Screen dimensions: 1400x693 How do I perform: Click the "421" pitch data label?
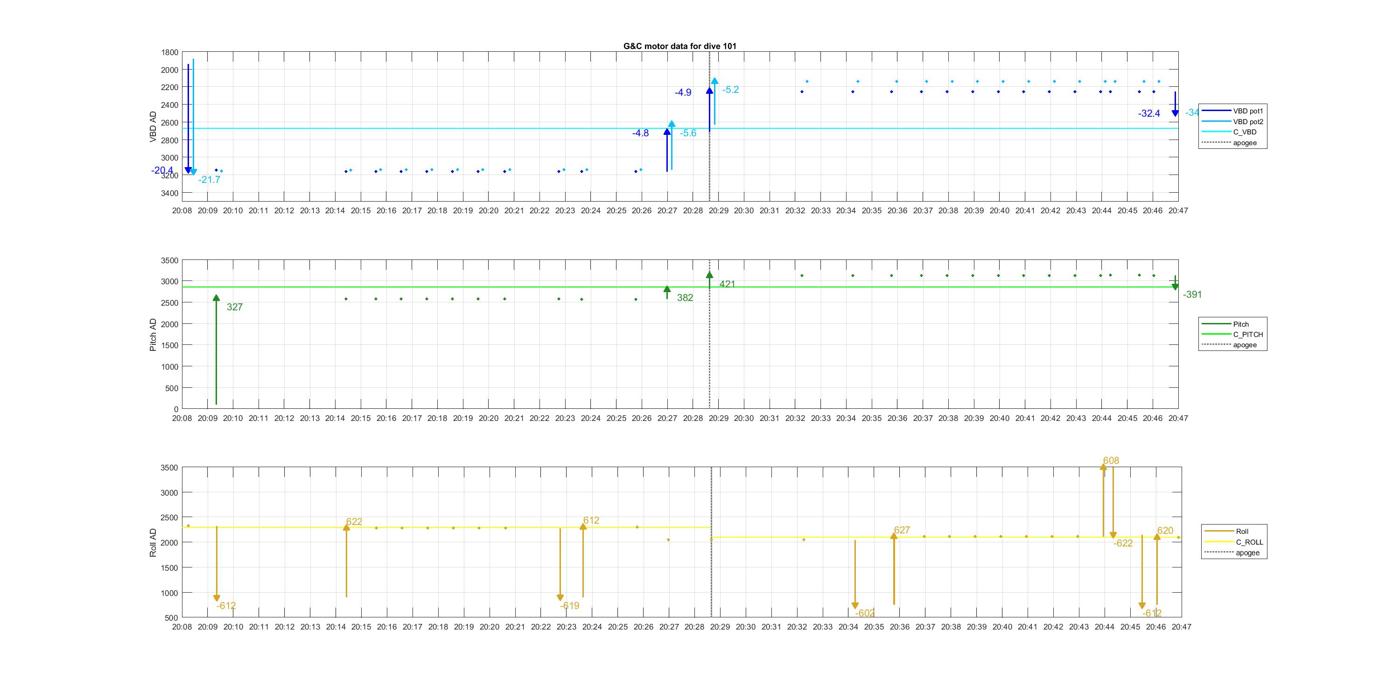pos(727,284)
